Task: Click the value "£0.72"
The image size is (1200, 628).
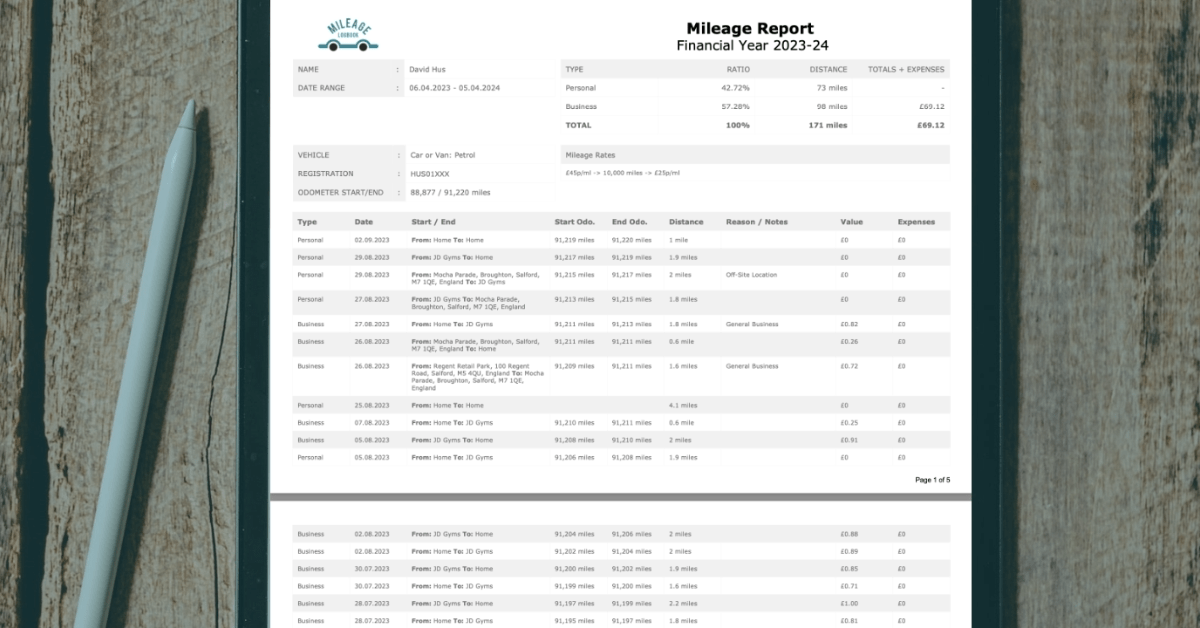Action: 849,366
